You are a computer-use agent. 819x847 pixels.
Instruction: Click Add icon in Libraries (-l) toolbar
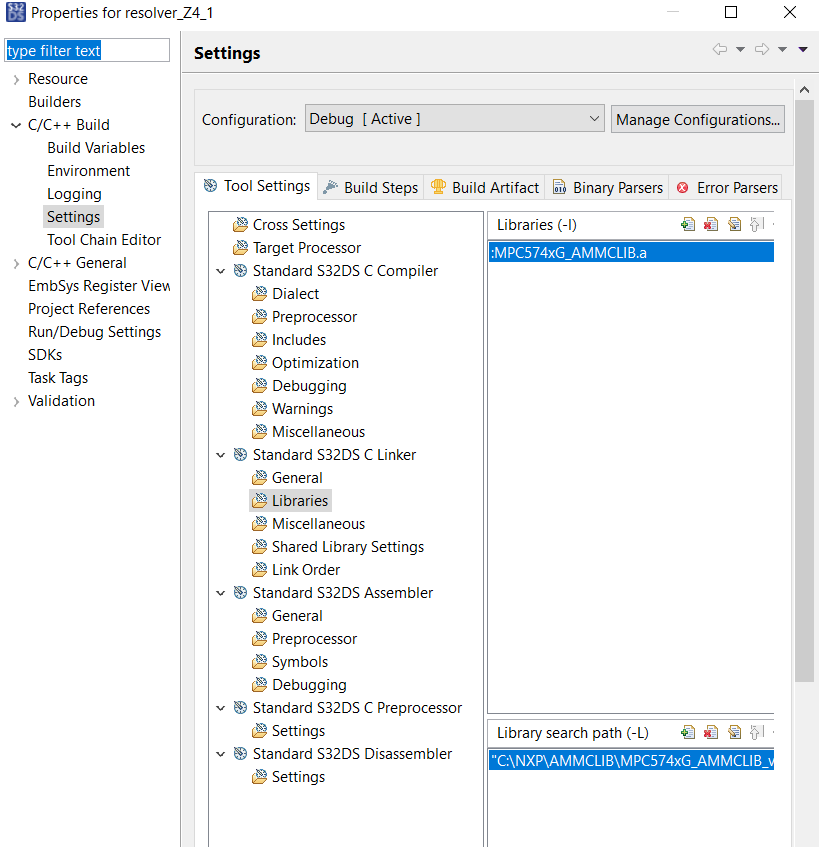tap(687, 225)
